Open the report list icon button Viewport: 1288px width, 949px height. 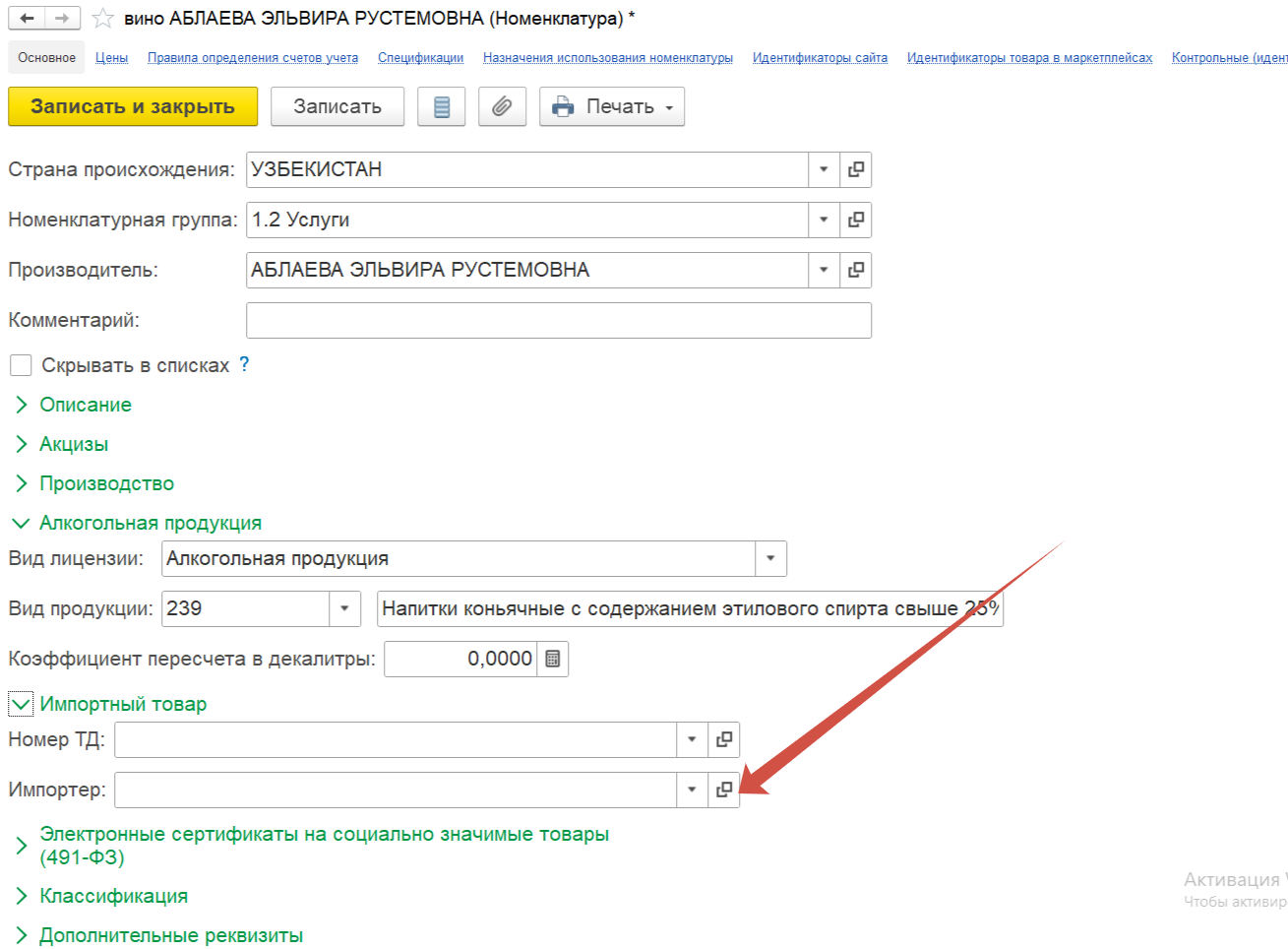click(x=442, y=106)
